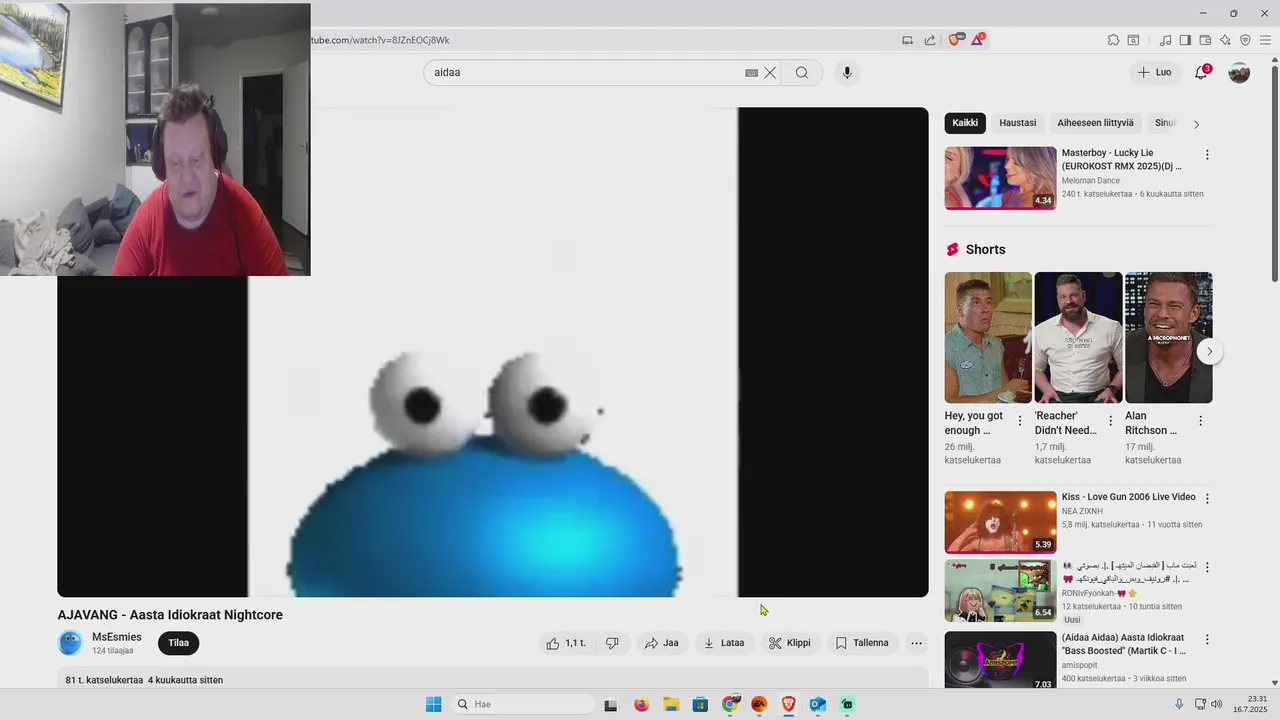The image size is (1280, 720).
Task: Open the MsEsmies channel avatar
Action: tap(70, 643)
